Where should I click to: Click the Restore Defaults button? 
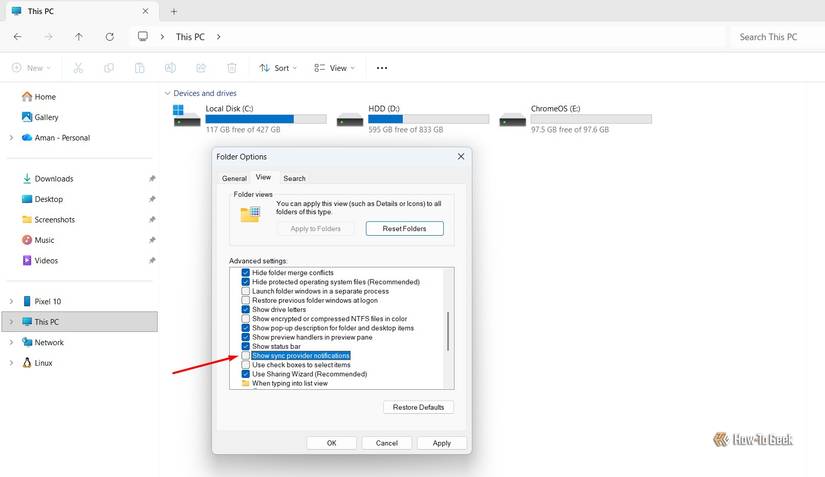pyautogui.click(x=418, y=407)
